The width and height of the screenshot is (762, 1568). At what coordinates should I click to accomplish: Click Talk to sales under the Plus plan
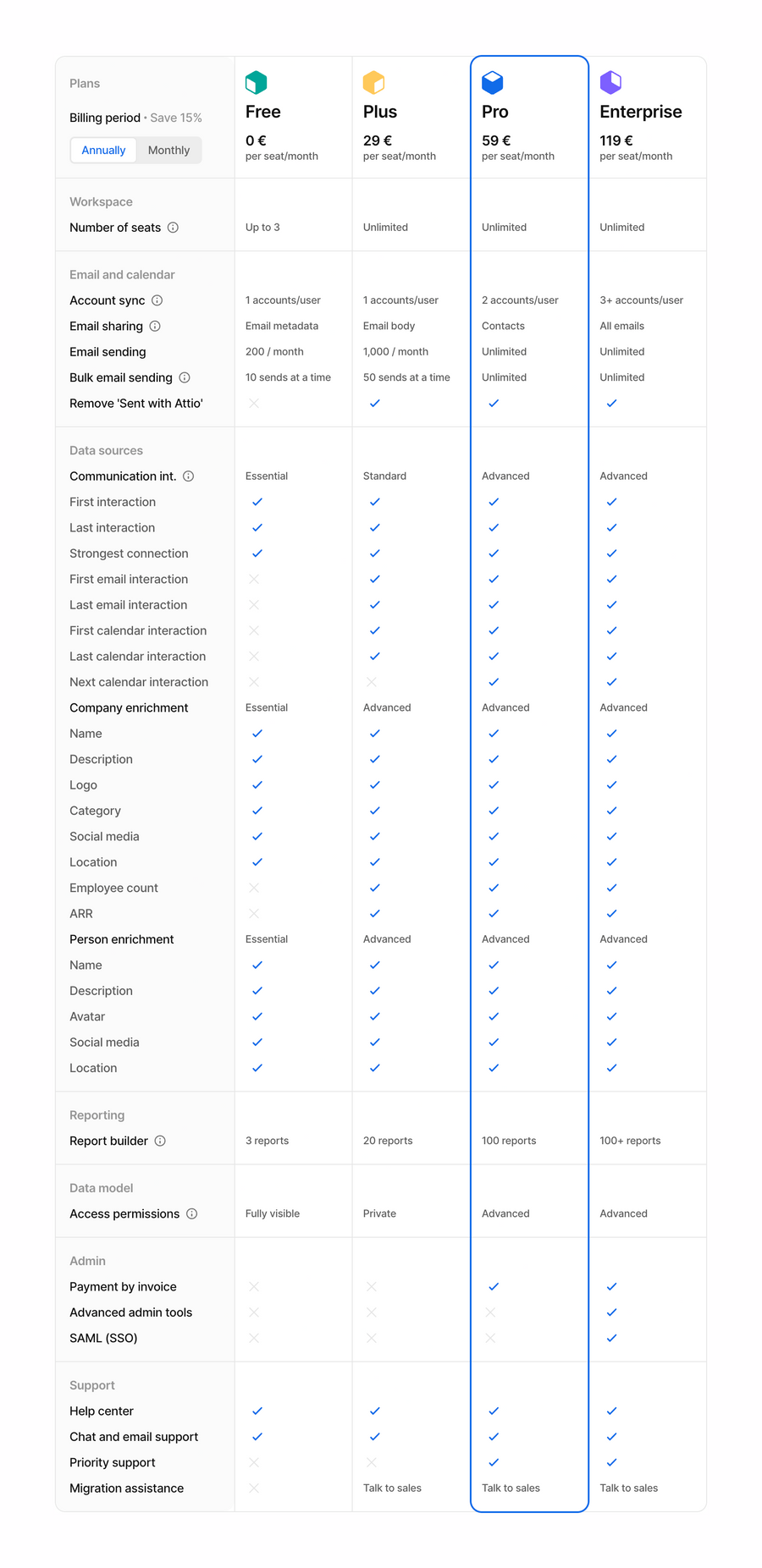click(392, 1488)
